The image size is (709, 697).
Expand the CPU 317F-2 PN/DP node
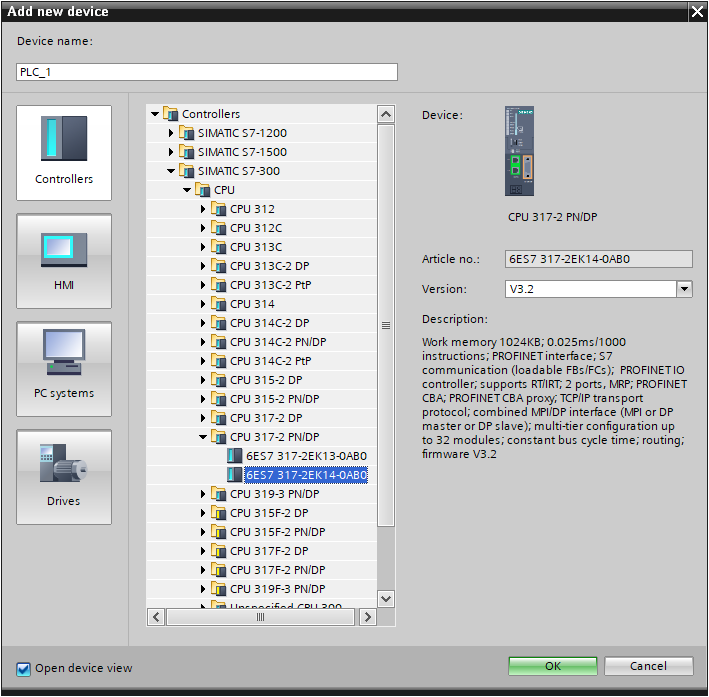coord(203,570)
